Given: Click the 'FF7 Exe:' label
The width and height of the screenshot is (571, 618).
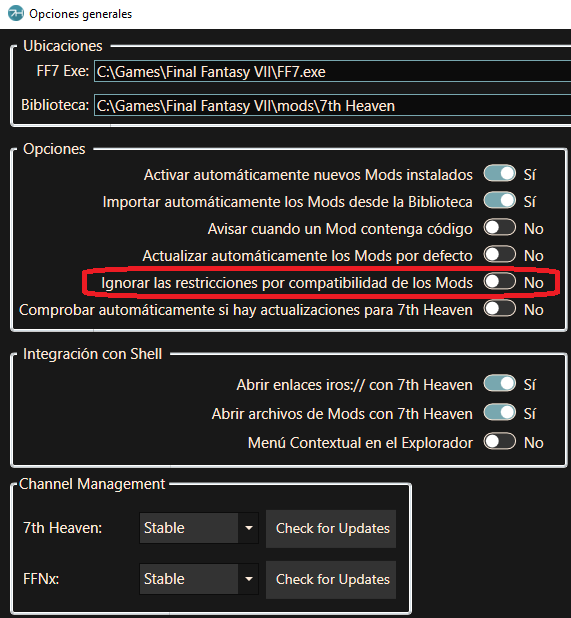Looking at the screenshot, I should click(x=63, y=71).
